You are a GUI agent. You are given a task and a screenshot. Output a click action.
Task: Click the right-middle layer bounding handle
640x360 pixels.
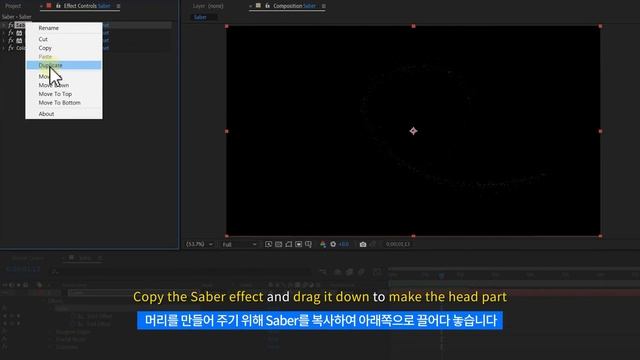tap(600, 131)
